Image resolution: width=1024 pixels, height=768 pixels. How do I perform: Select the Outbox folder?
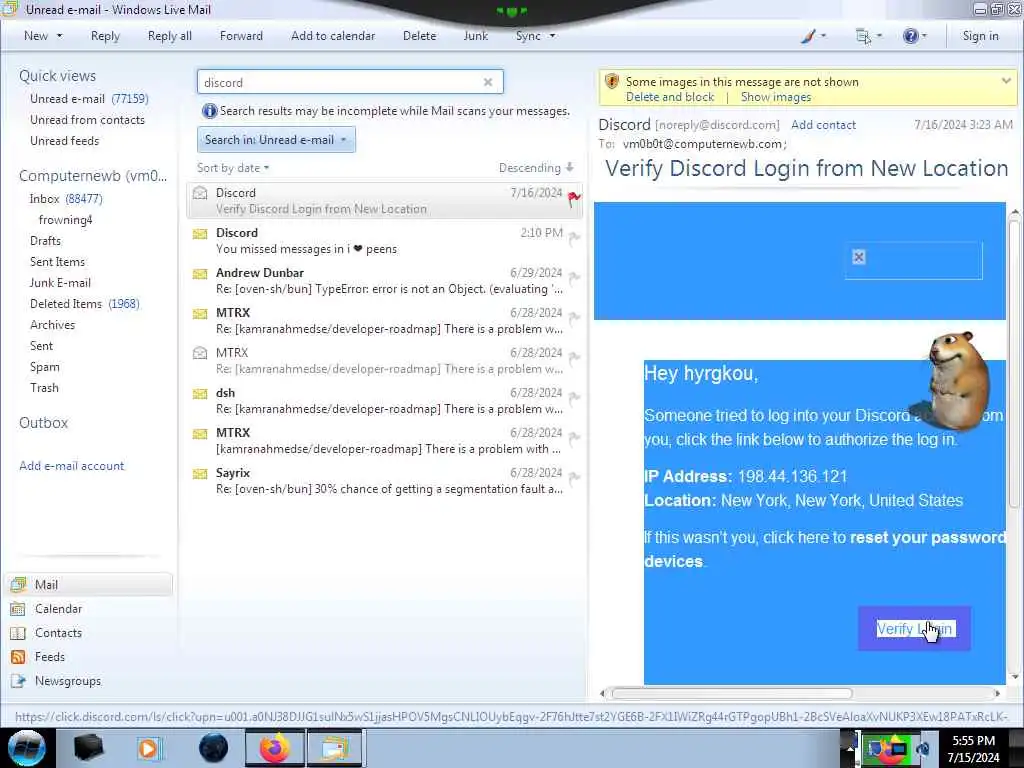click(x=43, y=423)
